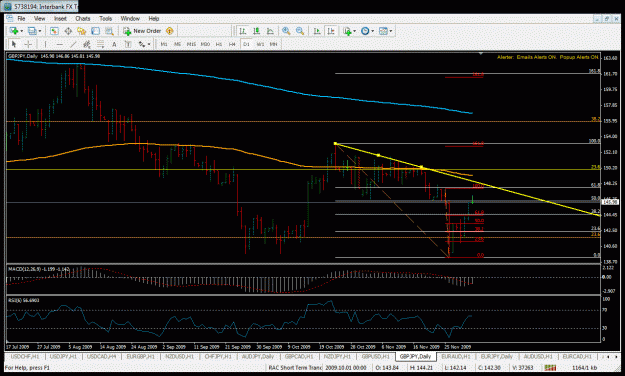Zoom in on the chart
Image resolution: width=625 pixels, height=376 pixels.
[286, 31]
